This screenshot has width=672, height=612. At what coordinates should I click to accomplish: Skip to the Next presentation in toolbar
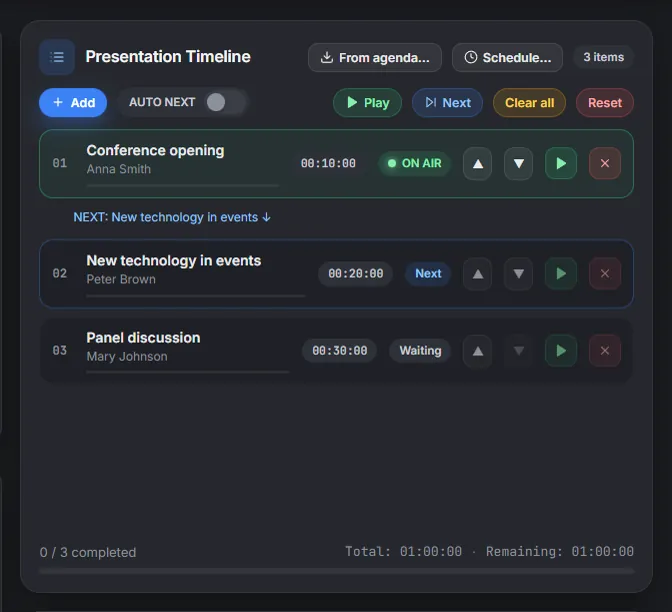[447, 102]
